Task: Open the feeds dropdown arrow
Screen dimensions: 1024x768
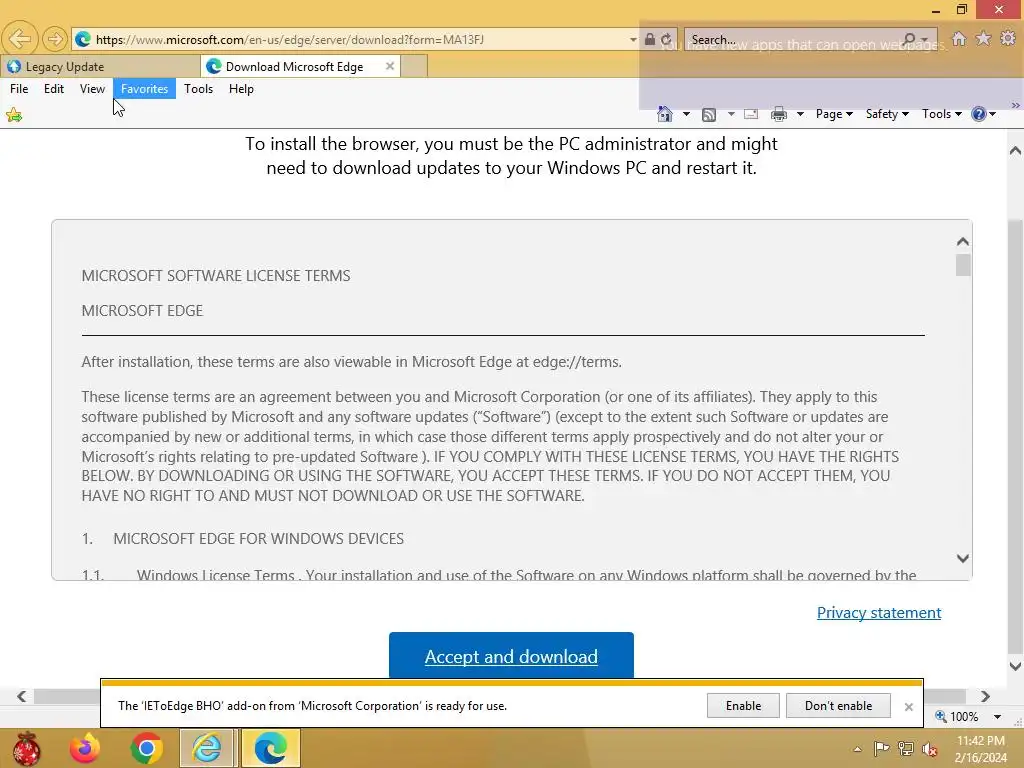Action: point(731,114)
